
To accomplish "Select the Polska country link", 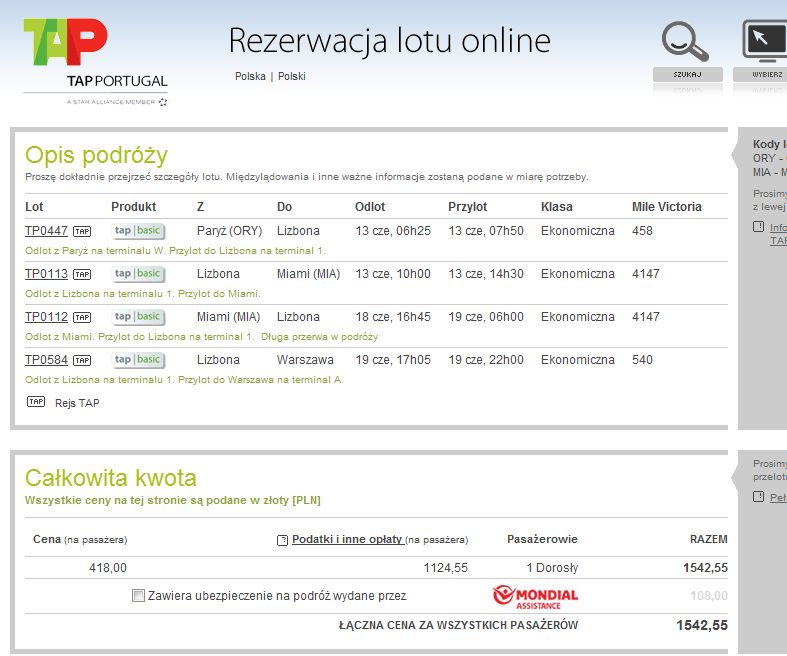I will (250, 76).
